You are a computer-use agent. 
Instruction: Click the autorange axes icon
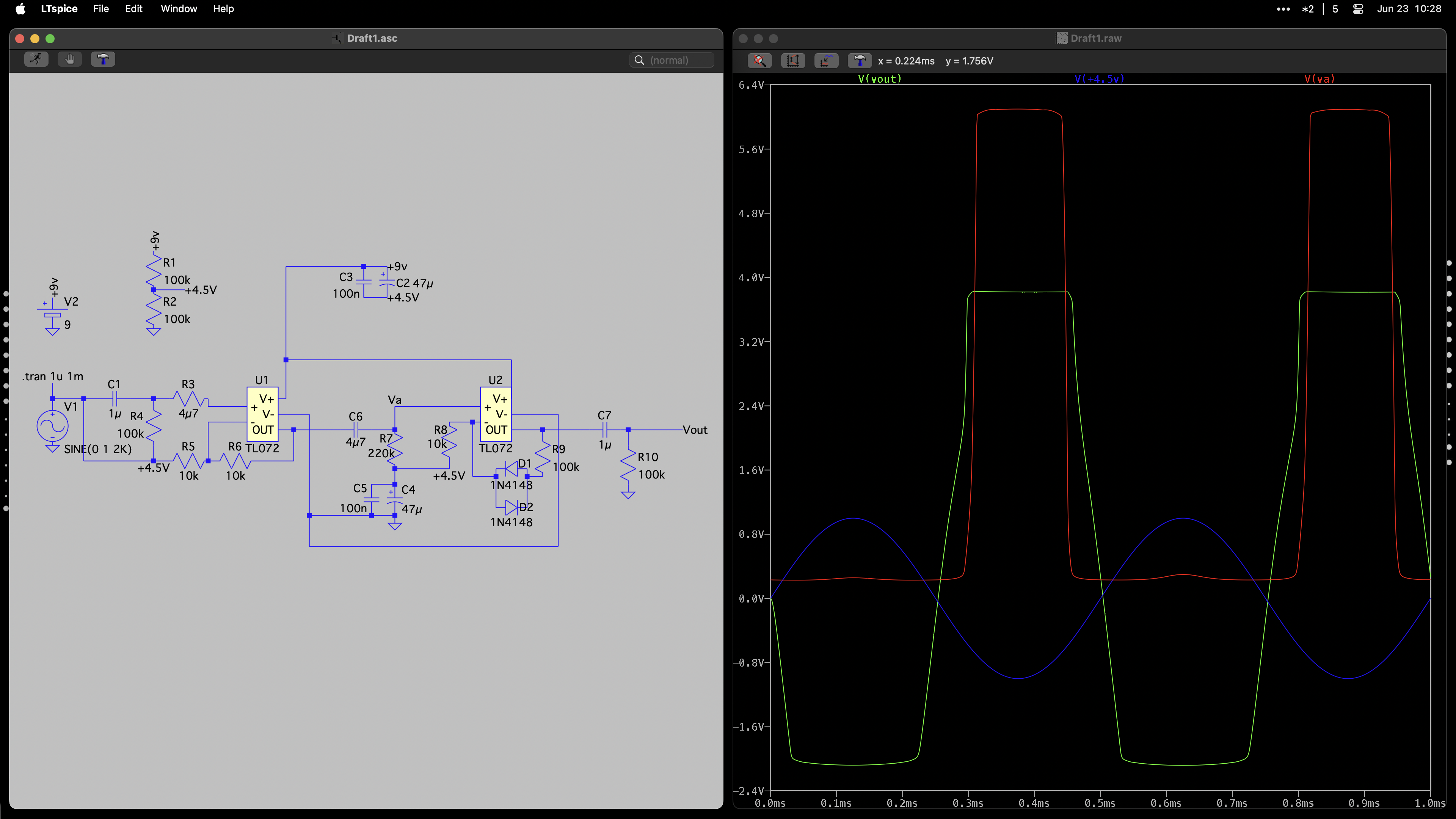pyautogui.click(x=792, y=61)
